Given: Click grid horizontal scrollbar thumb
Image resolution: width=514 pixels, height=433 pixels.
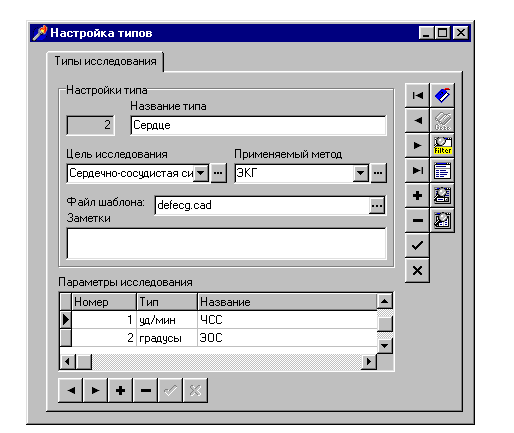Looking at the screenshot, I should [x=84, y=361].
